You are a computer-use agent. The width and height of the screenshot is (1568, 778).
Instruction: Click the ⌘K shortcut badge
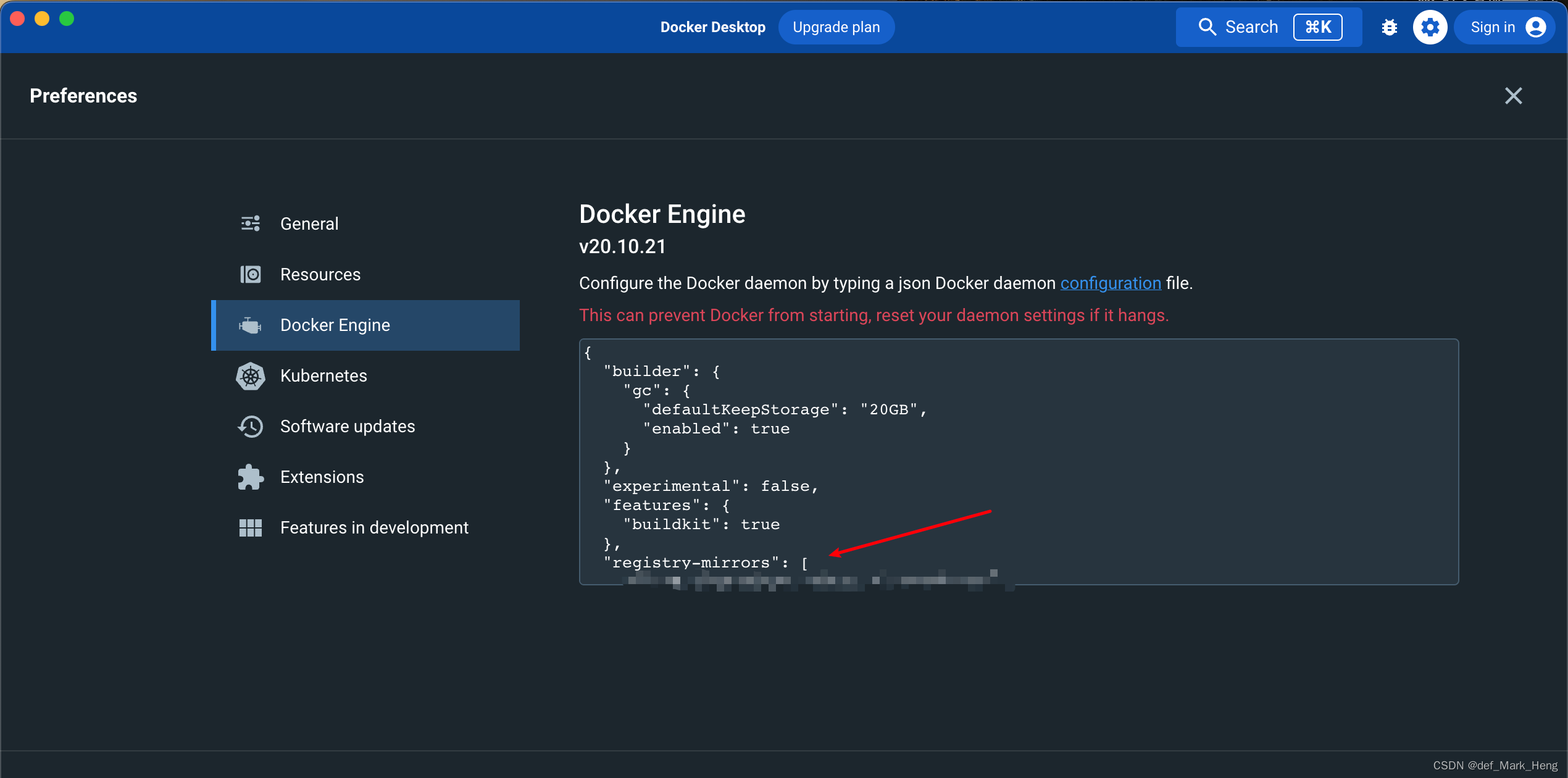[1317, 27]
